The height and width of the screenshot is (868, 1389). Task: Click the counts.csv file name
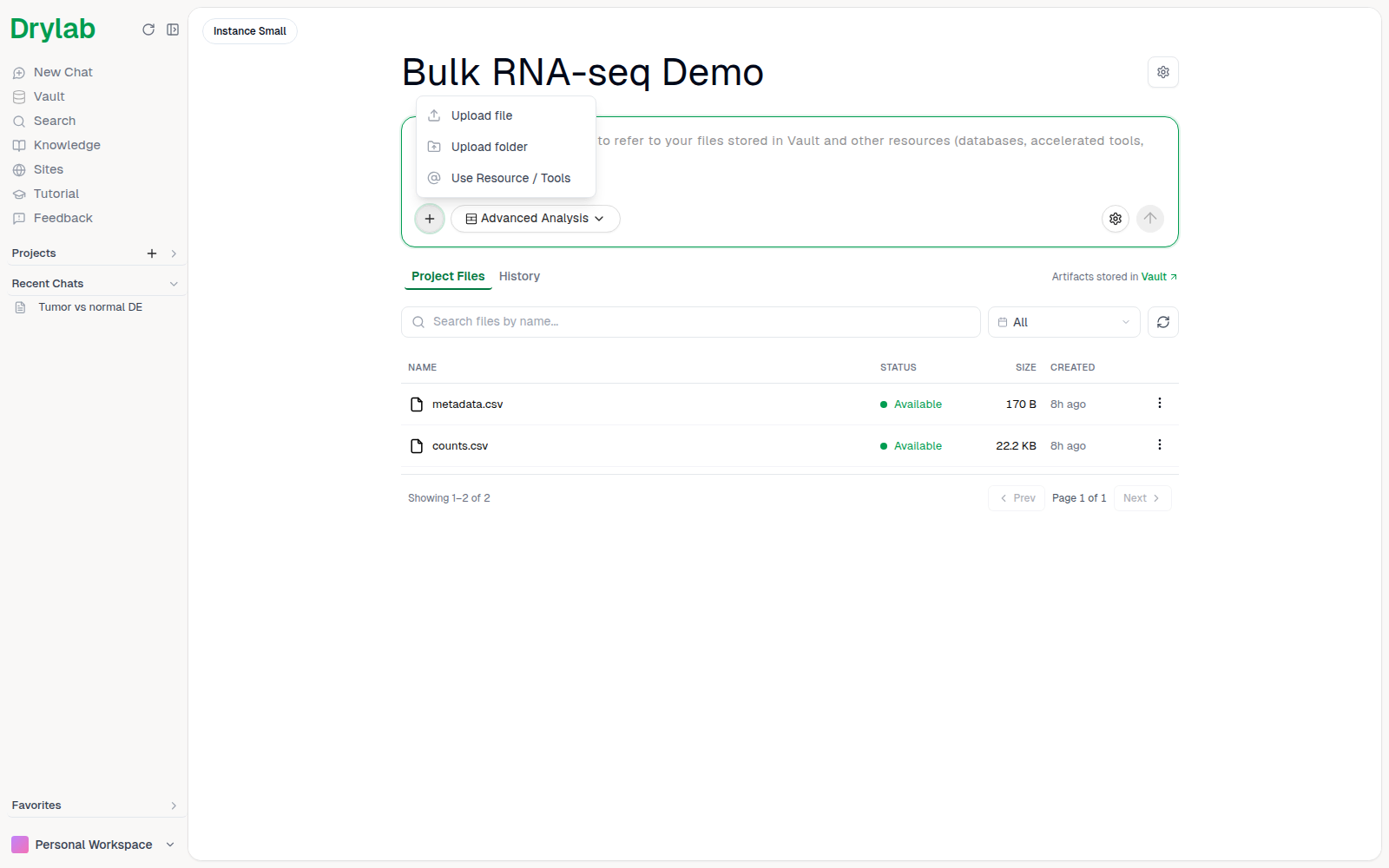[460, 446]
